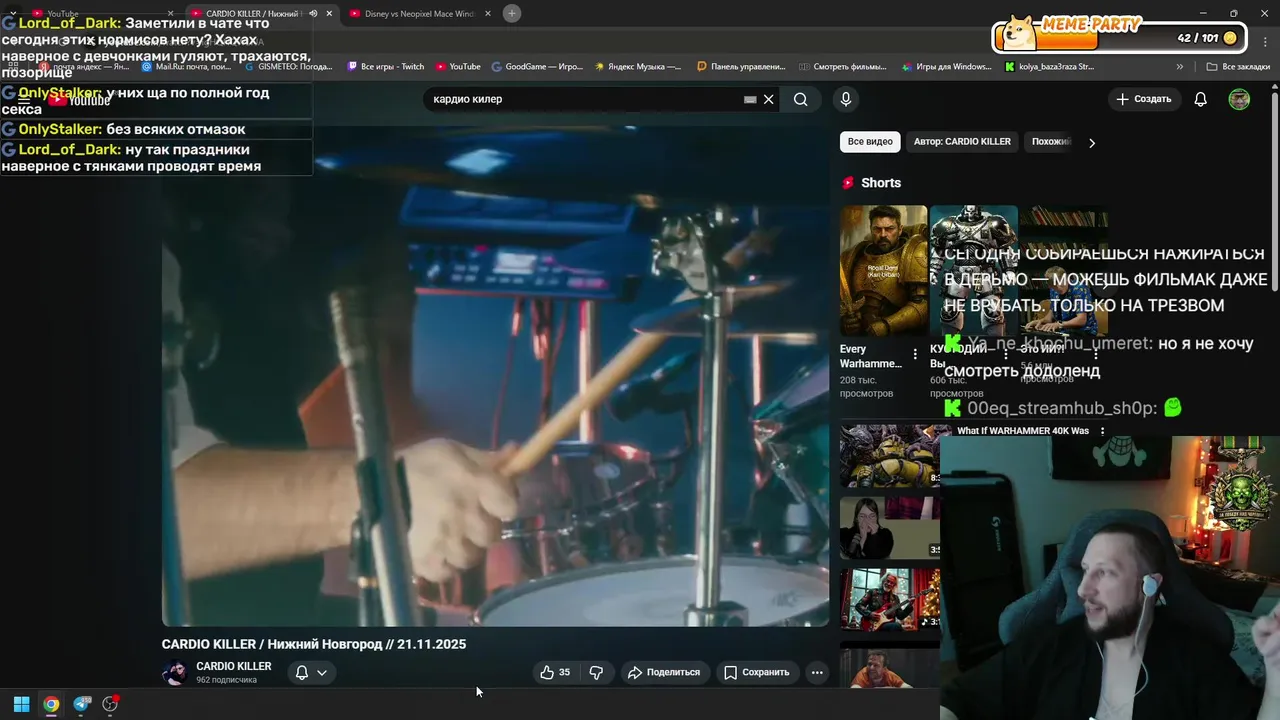
Task: Open the YouTube bookmark in bookmarks bar
Action: coord(458,67)
